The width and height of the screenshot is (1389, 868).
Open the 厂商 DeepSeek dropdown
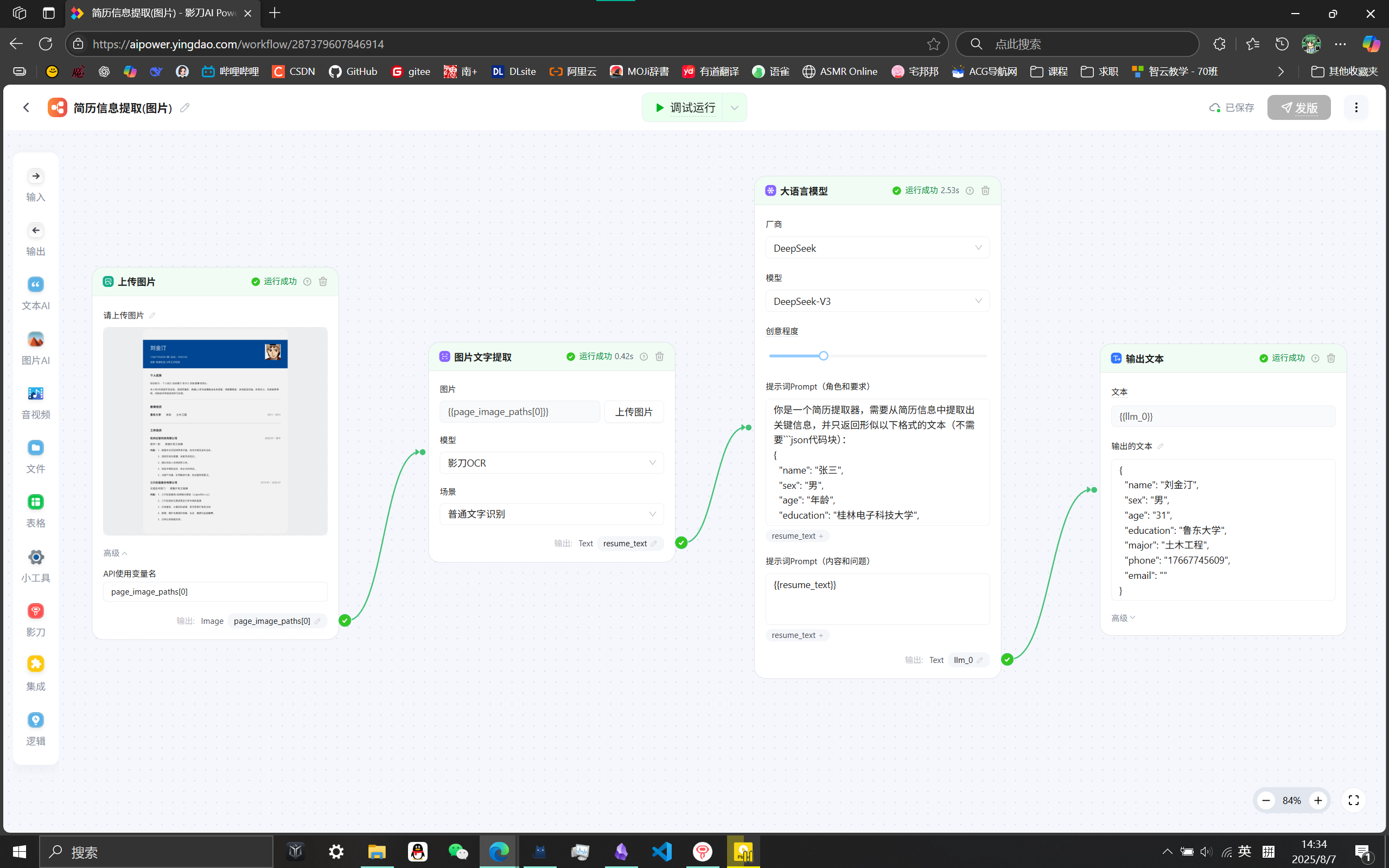[x=877, y=248]
